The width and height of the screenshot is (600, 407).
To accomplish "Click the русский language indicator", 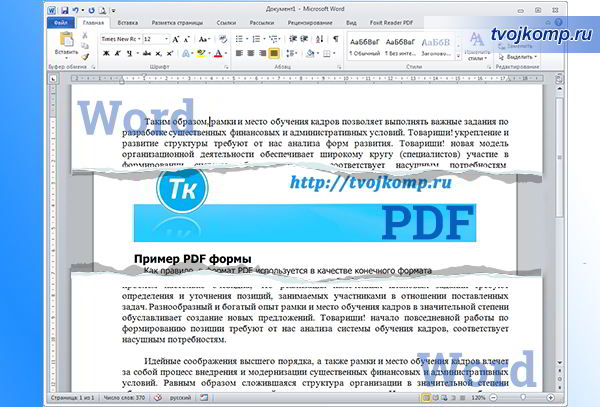I will [180, 398].
